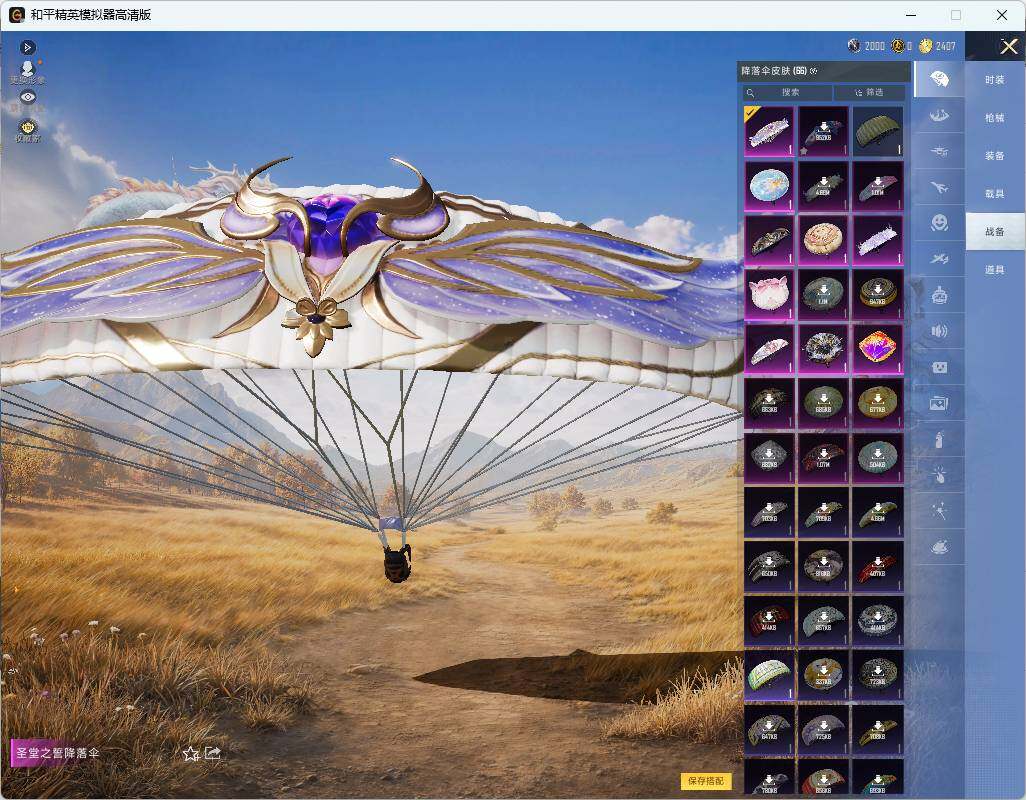This screenshot has width=1026, height=800.
Task: Open the picture gallery category icon
Action: 939,403
